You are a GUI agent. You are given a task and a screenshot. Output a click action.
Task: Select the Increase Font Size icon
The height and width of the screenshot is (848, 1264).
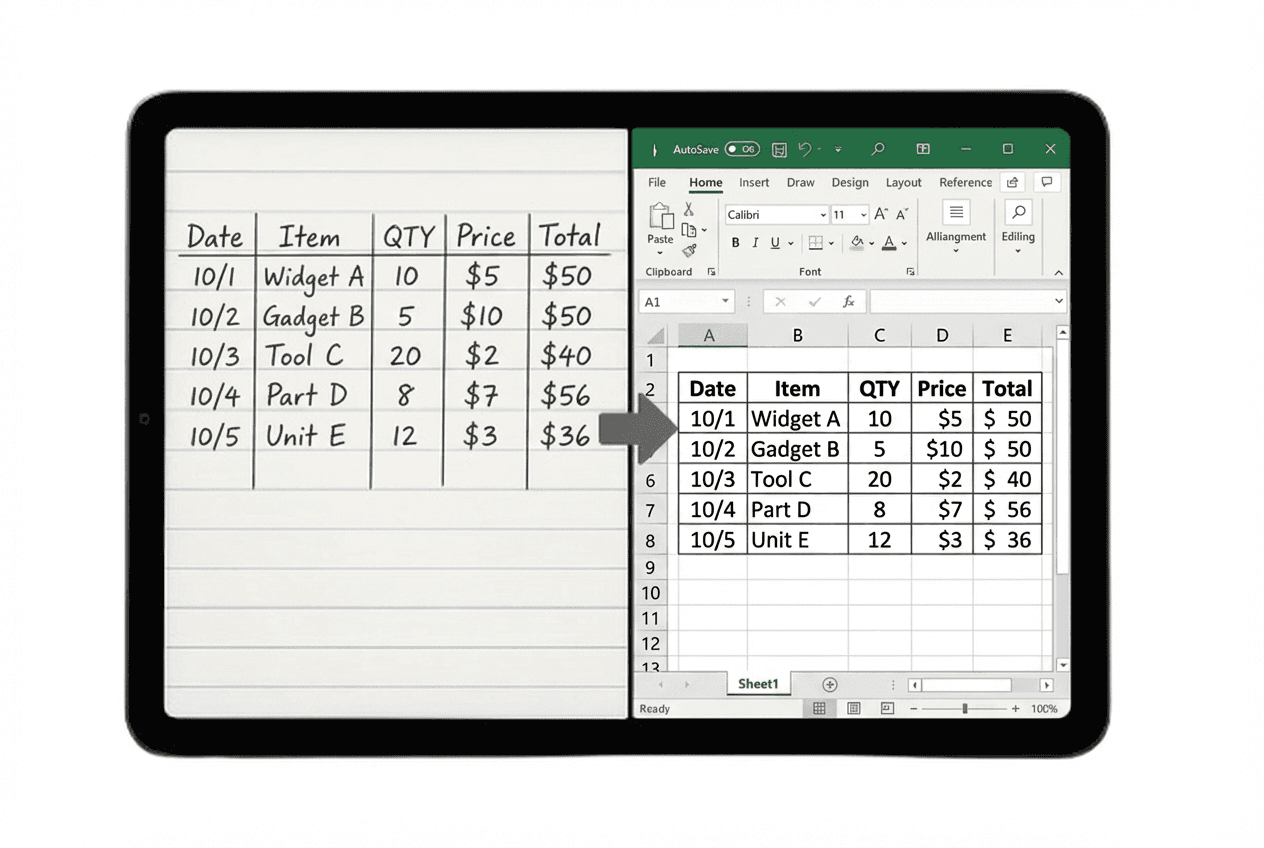point(881,214)
